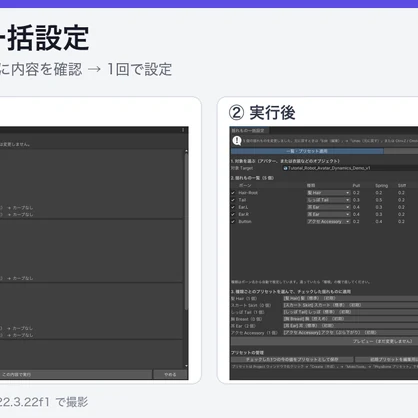Select the 揺れもの一括設定 window tab
This screenshot has height=418, width=418.
pos(249,130)
